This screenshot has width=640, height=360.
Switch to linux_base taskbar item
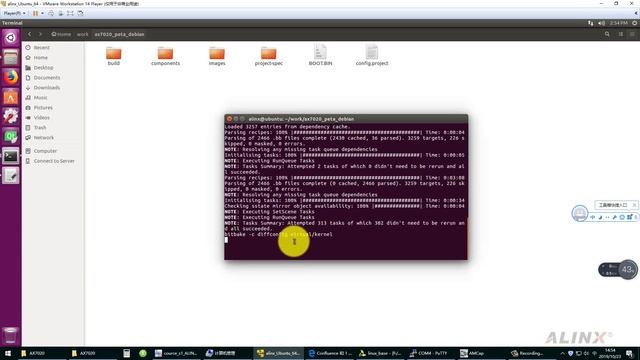click(380, 353)
